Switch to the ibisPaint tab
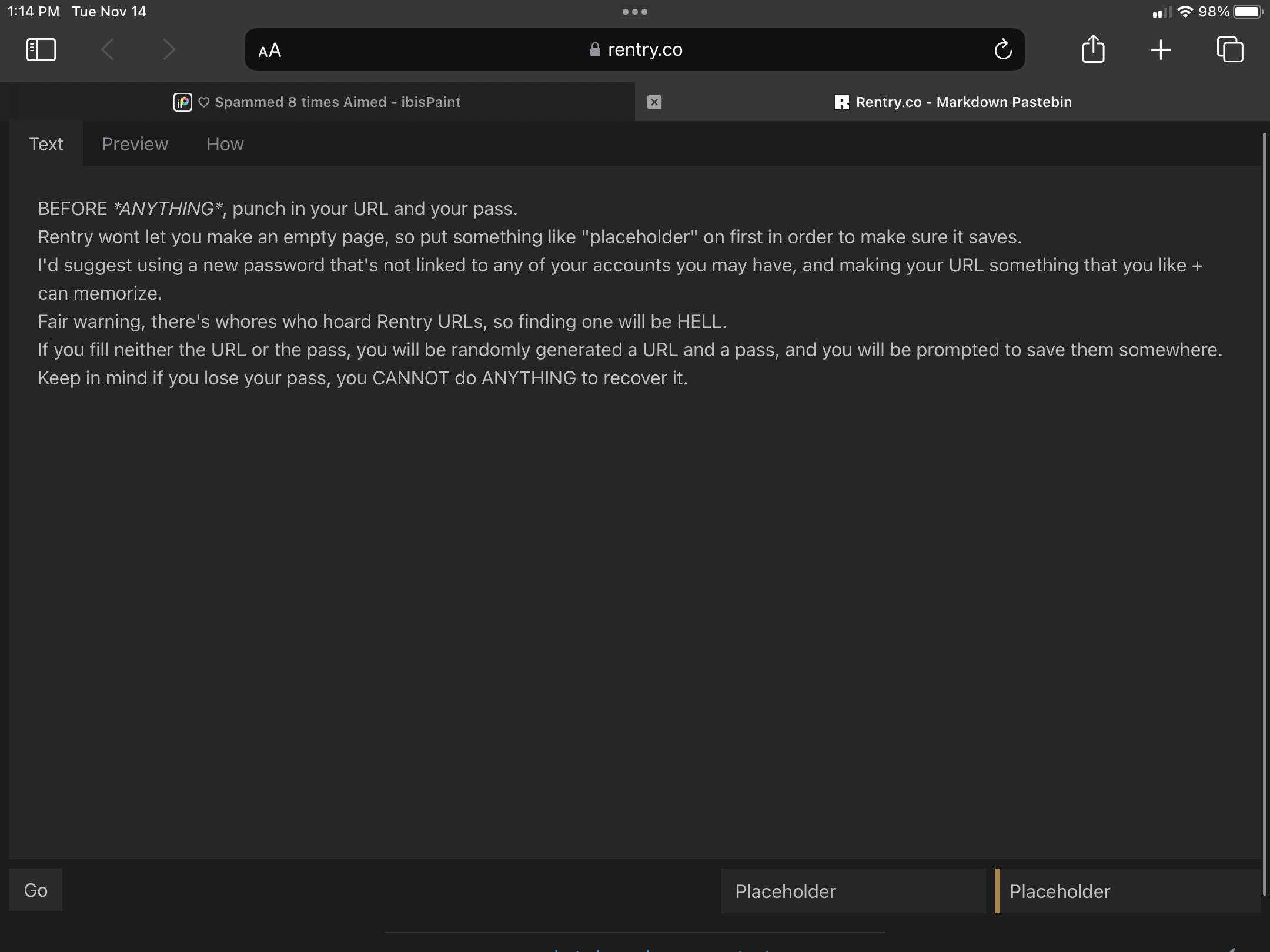This screenshot has width=1270, height=952. (317, 102)
